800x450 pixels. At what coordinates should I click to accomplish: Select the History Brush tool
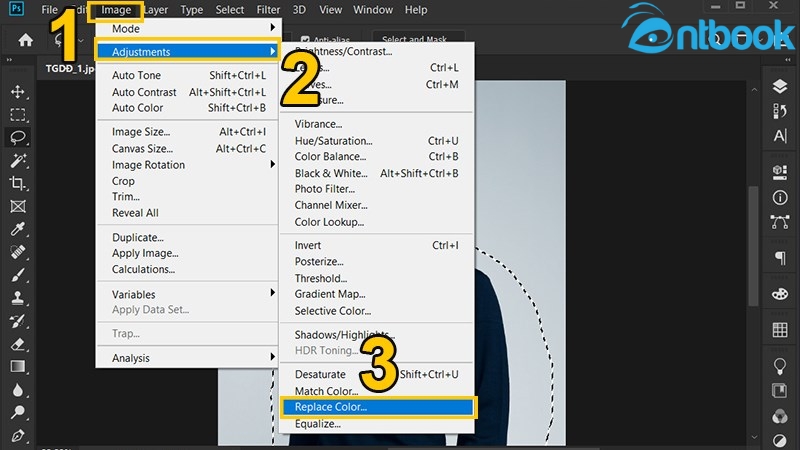(x=18, y=321)
